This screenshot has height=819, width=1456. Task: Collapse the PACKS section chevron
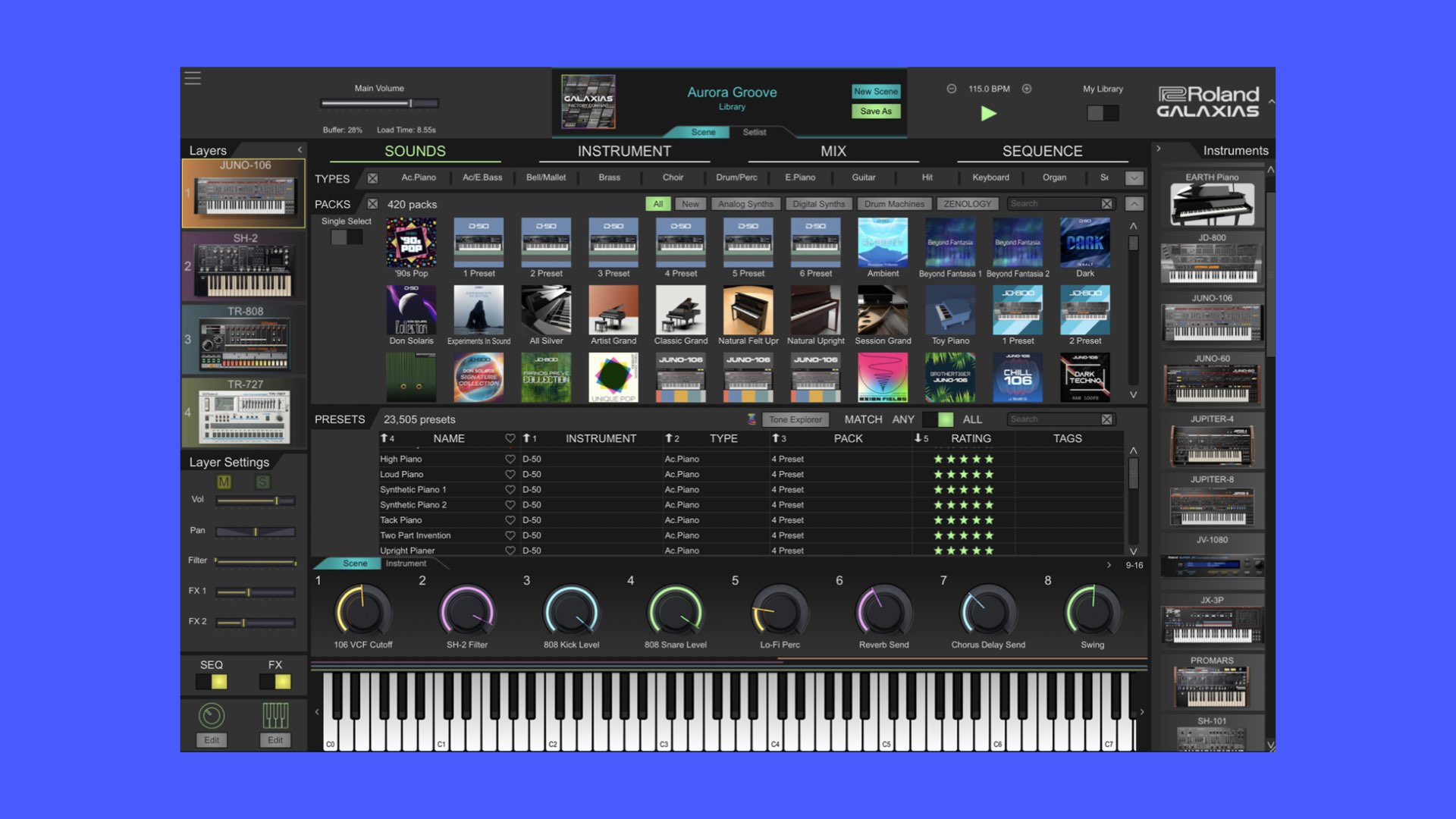click(x=1134, y=204)
